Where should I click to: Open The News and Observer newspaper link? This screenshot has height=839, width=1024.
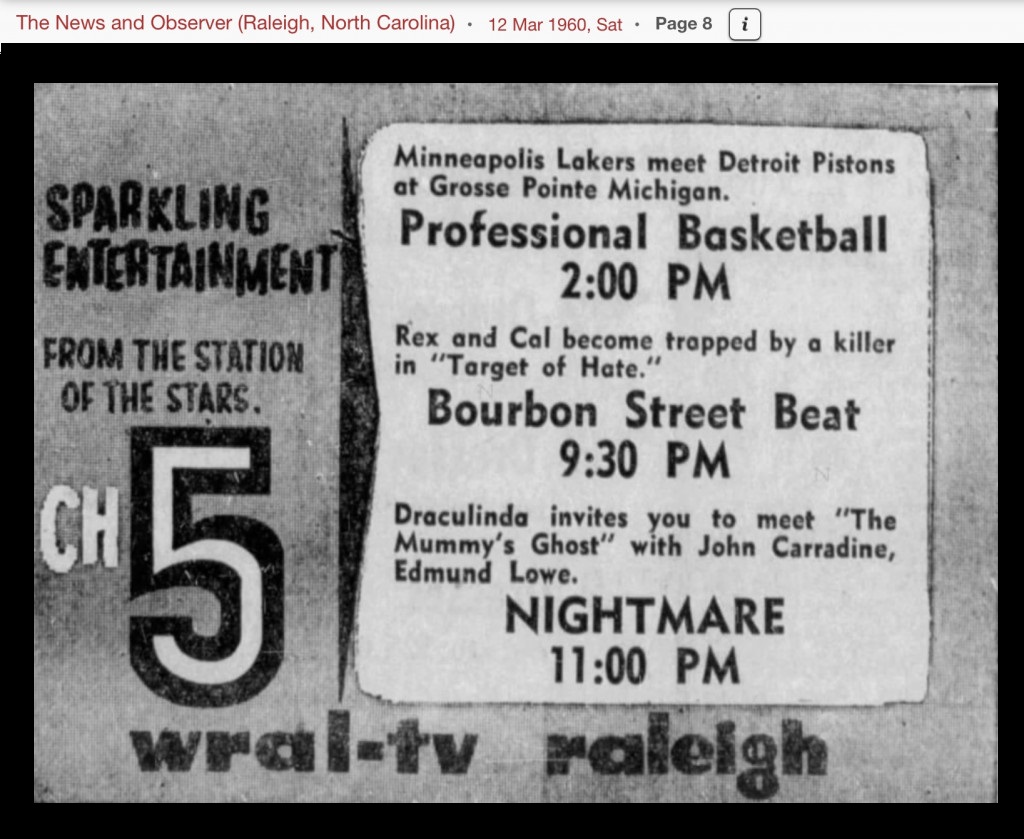[x=236, y=23]
